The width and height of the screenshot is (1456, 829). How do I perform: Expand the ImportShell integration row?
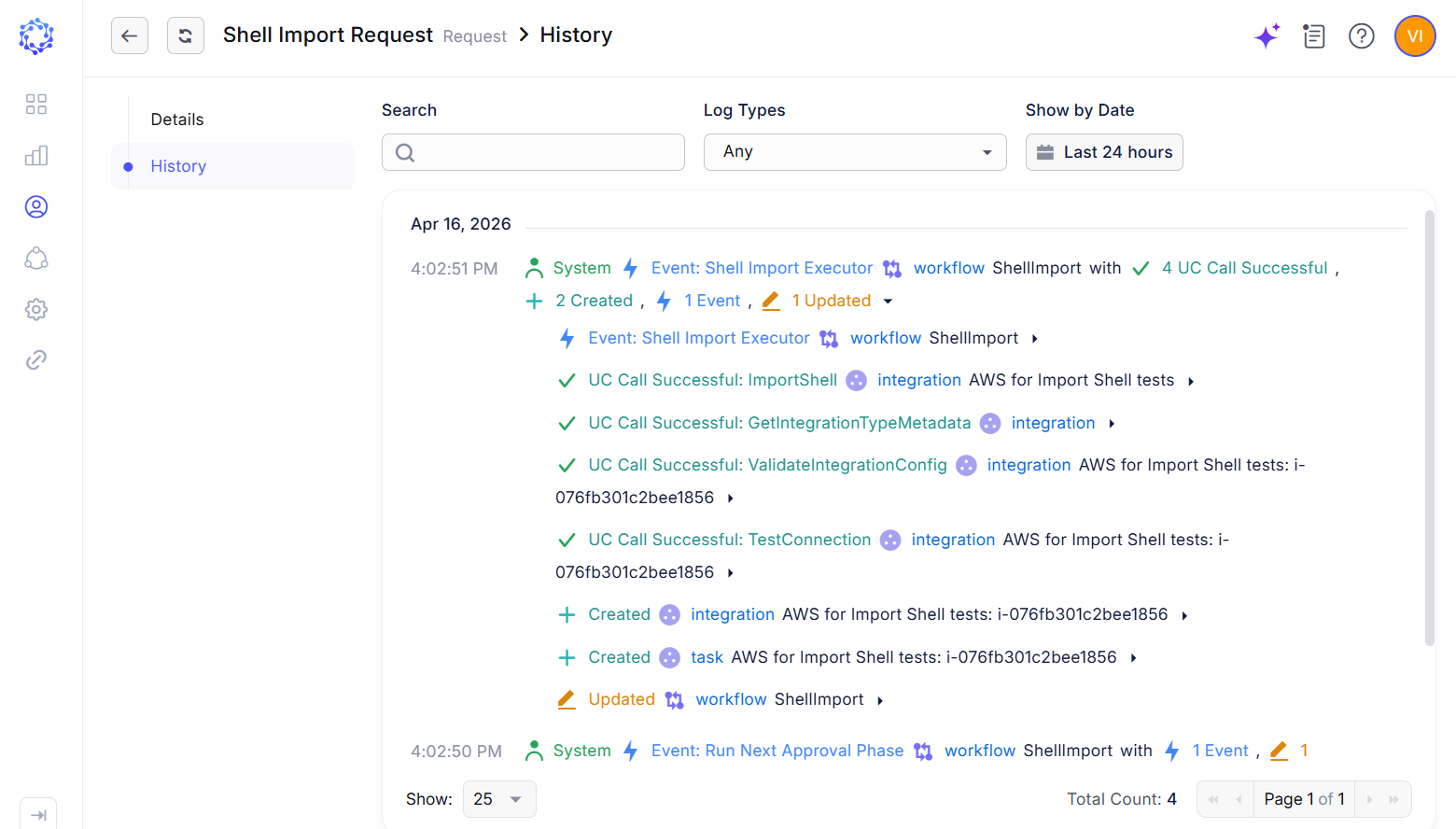[x=1191, y=381]
